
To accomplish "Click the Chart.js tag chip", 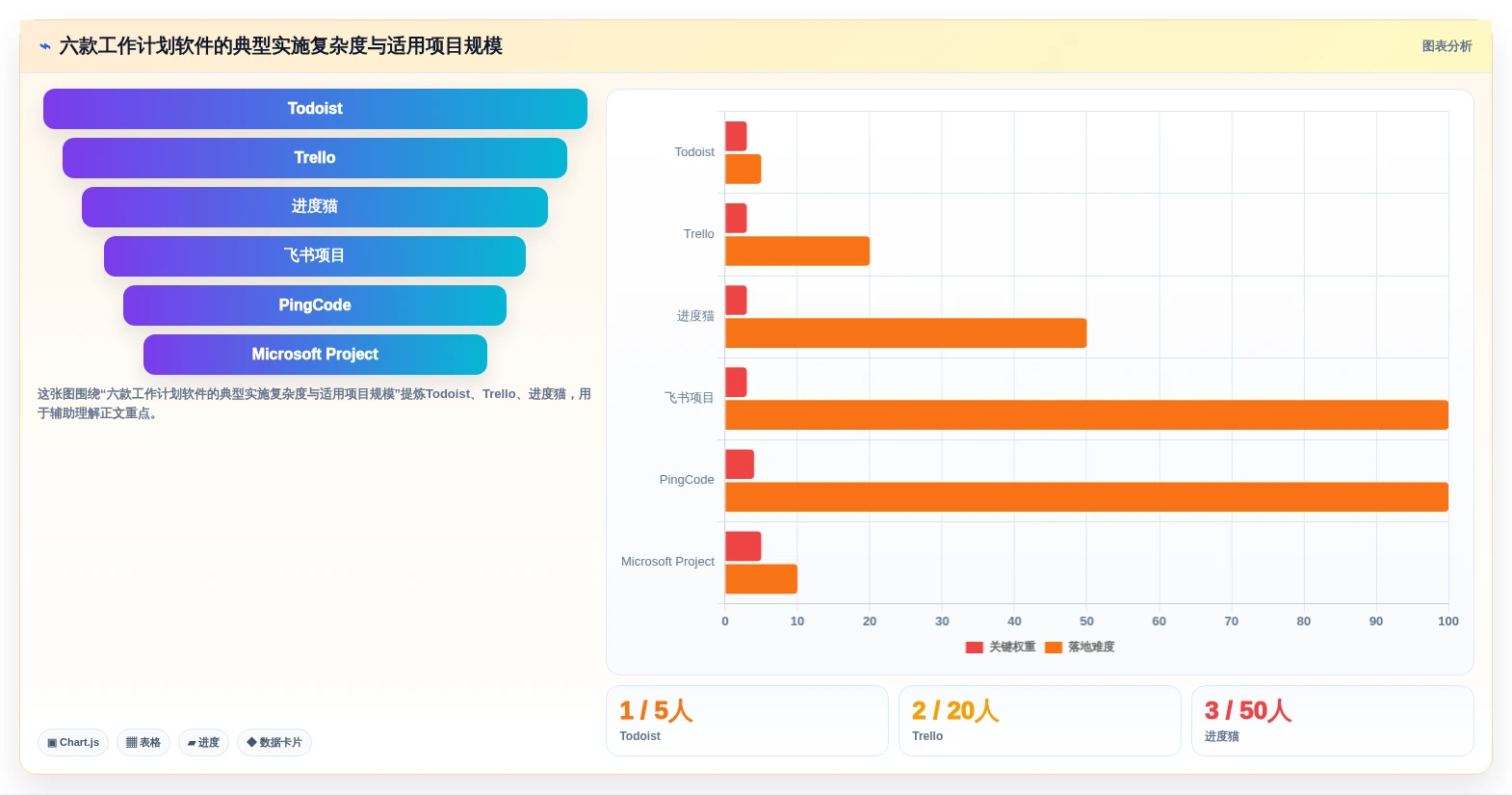I will (73, 742).
